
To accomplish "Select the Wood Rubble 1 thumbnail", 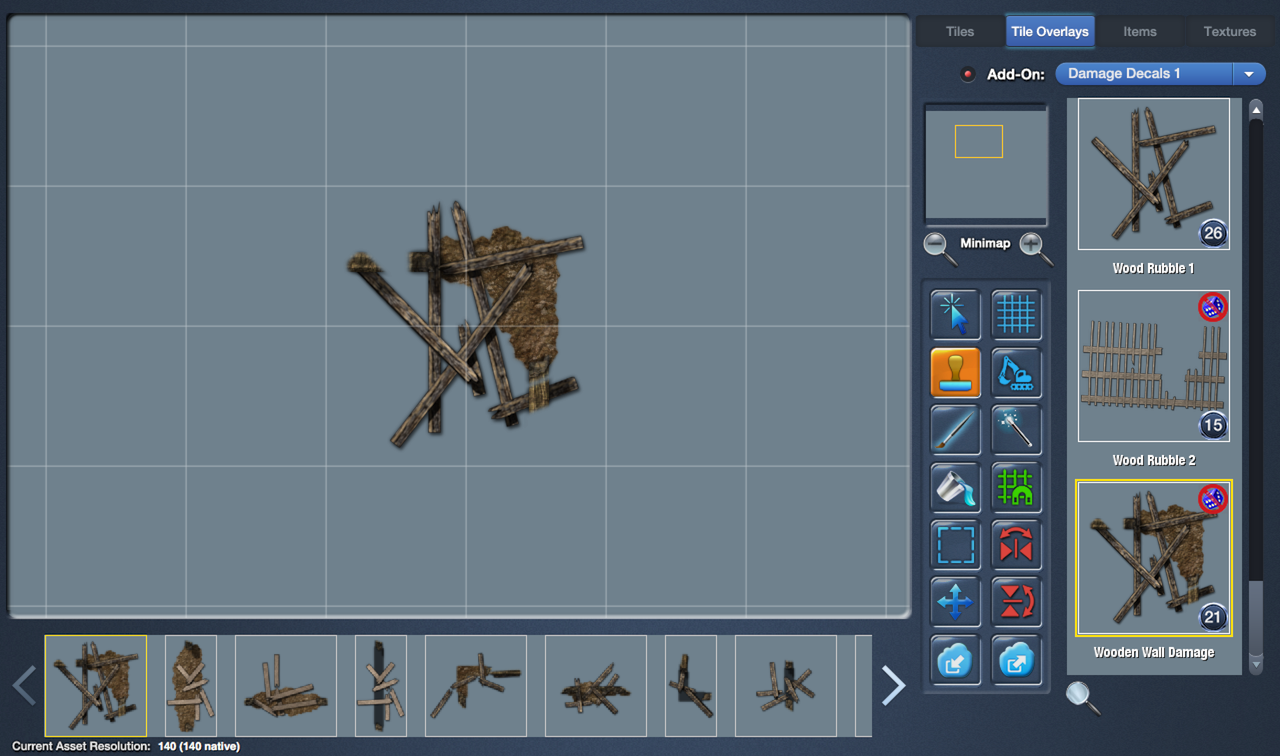I will point(1153,174).
